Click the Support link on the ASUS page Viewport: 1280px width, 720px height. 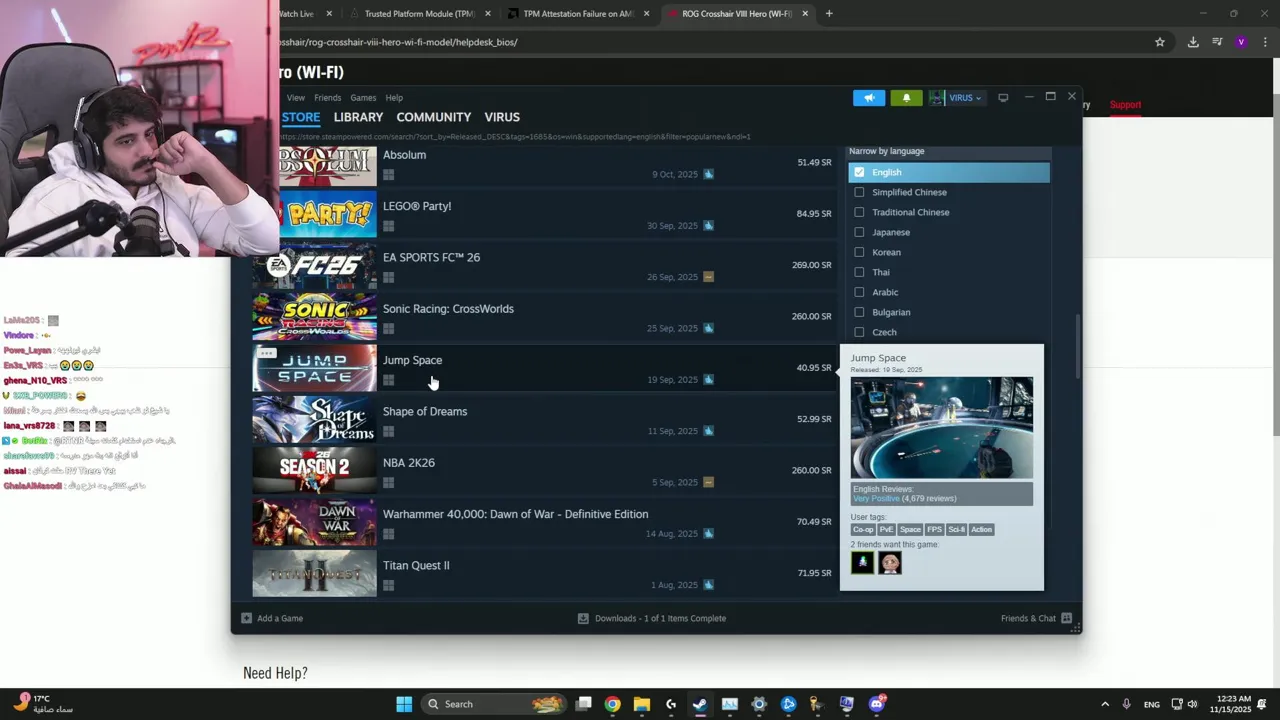tap(1125, 105)
